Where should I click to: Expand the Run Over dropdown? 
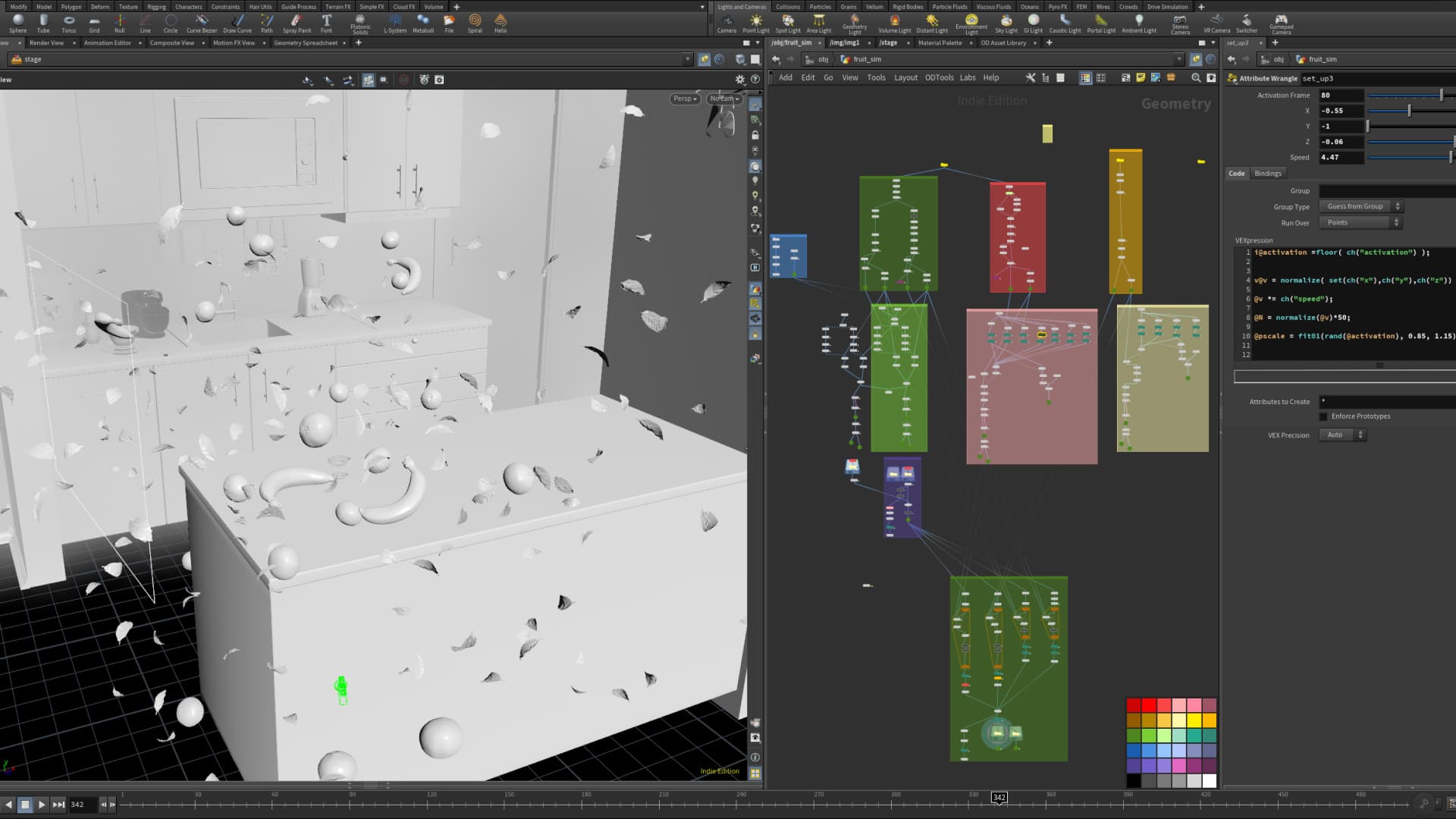1360,223
